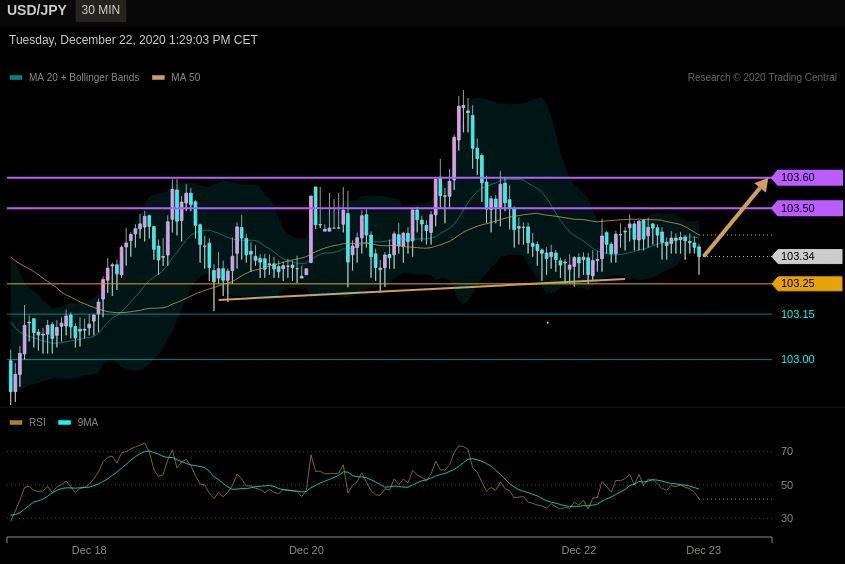Click the Dec 20 date label

click(306, 550)
